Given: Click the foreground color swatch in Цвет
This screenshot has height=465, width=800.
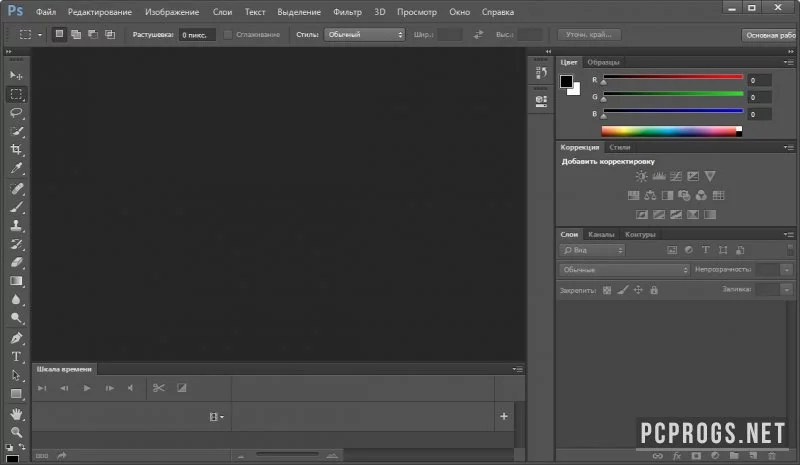Looking at the screenshot, I should [566, 81].
